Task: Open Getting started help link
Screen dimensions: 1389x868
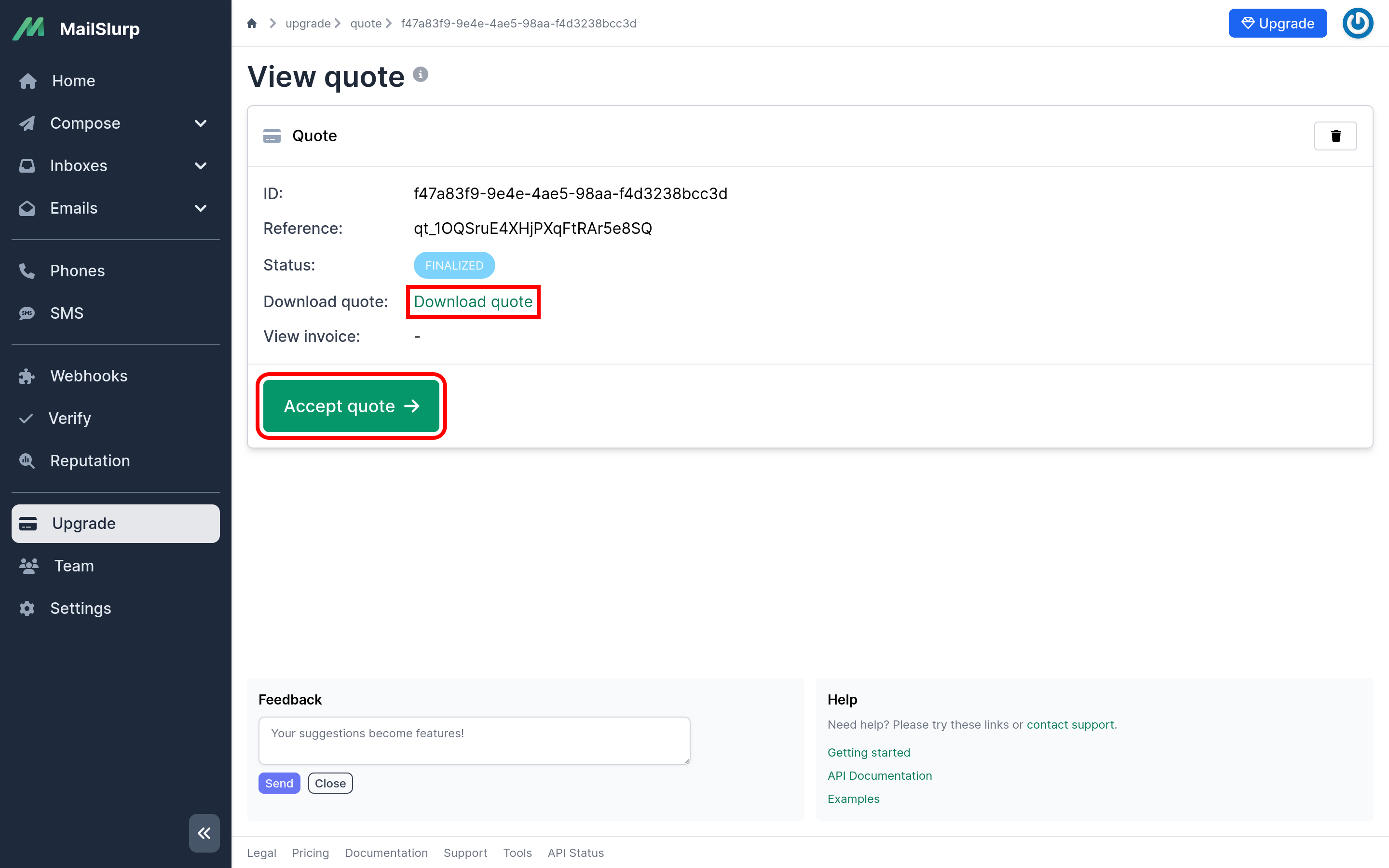Action: tap(869, 753)
